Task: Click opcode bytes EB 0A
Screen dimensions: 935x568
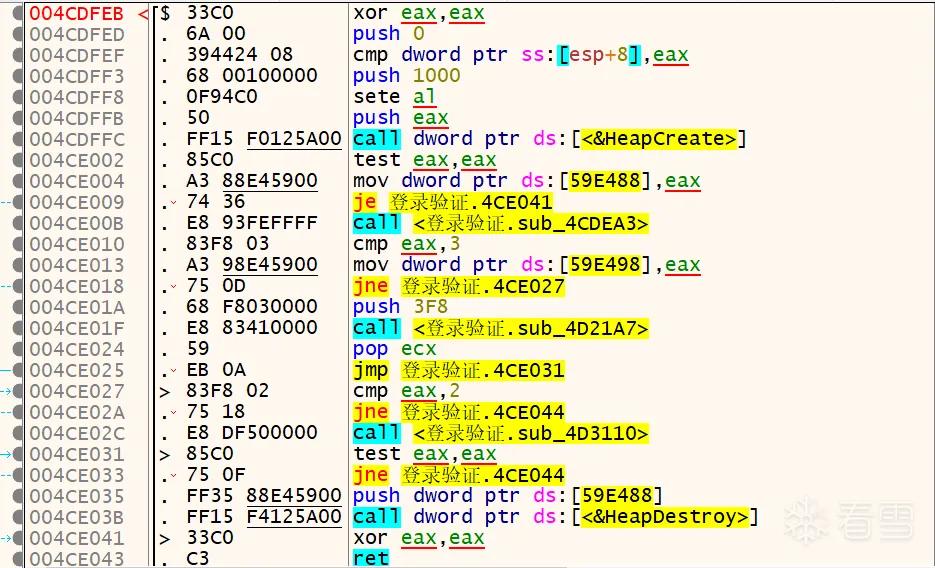Action: click(216, 370)
